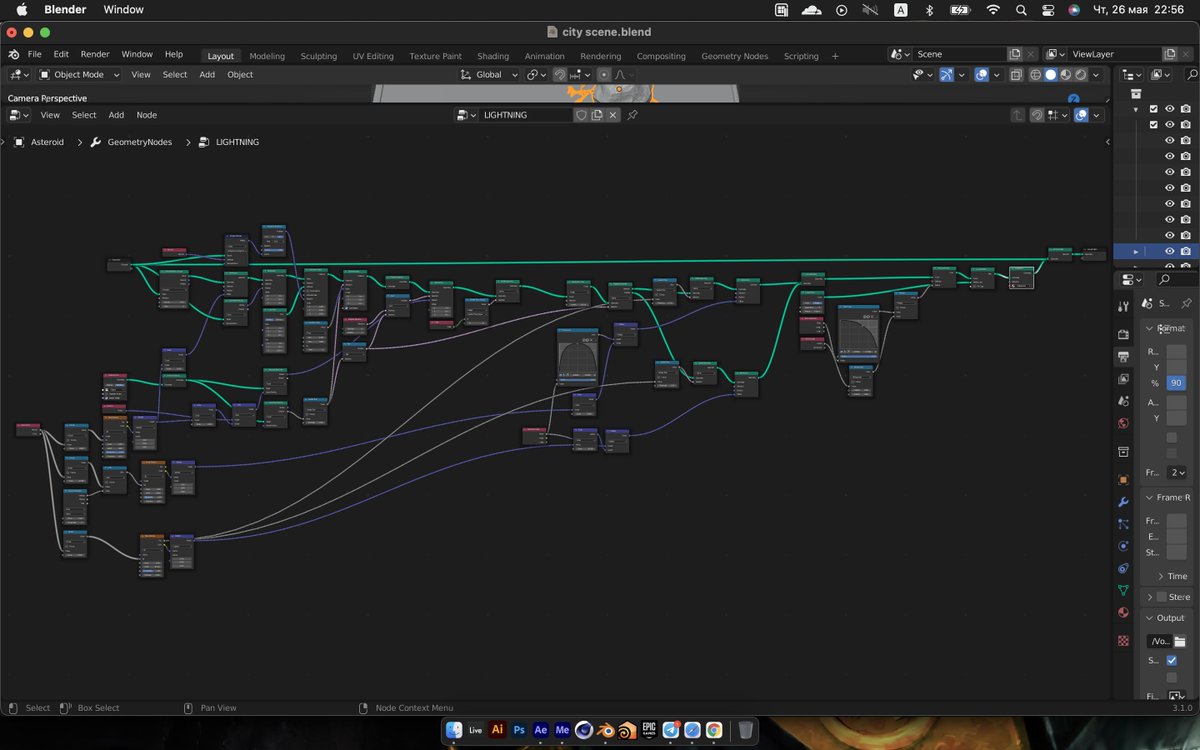Toggle X-ray mode in viewport header

point(1016,75)
